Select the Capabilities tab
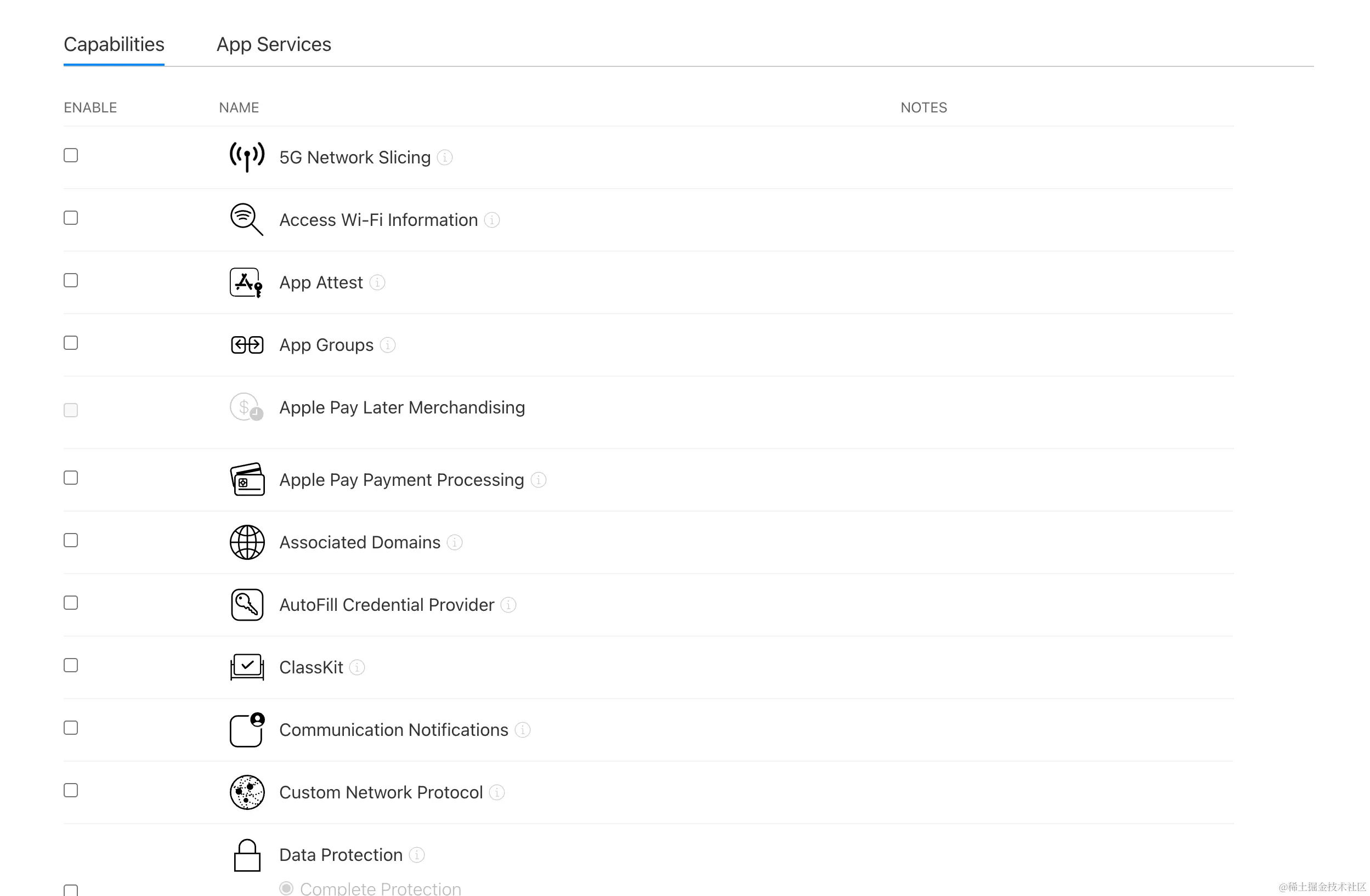This screenshot has height=896, width=1370. 114,44
